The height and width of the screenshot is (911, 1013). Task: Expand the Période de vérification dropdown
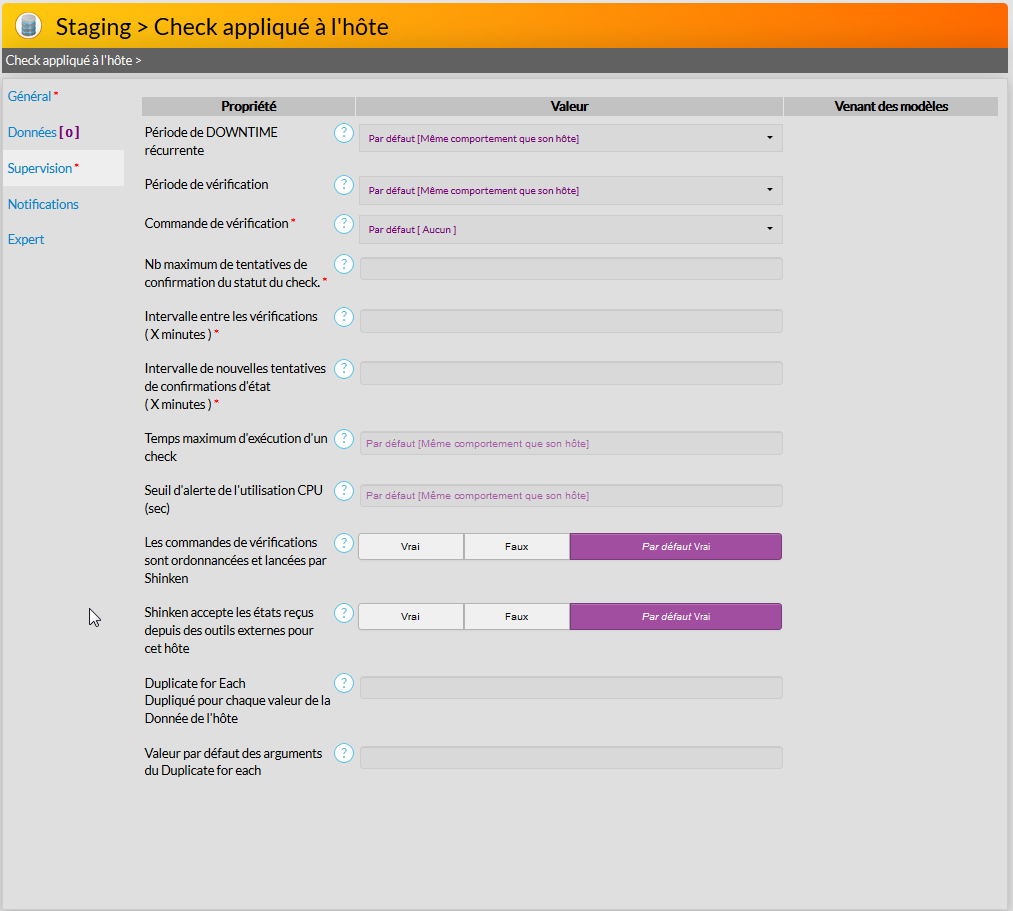coord(570,190)
